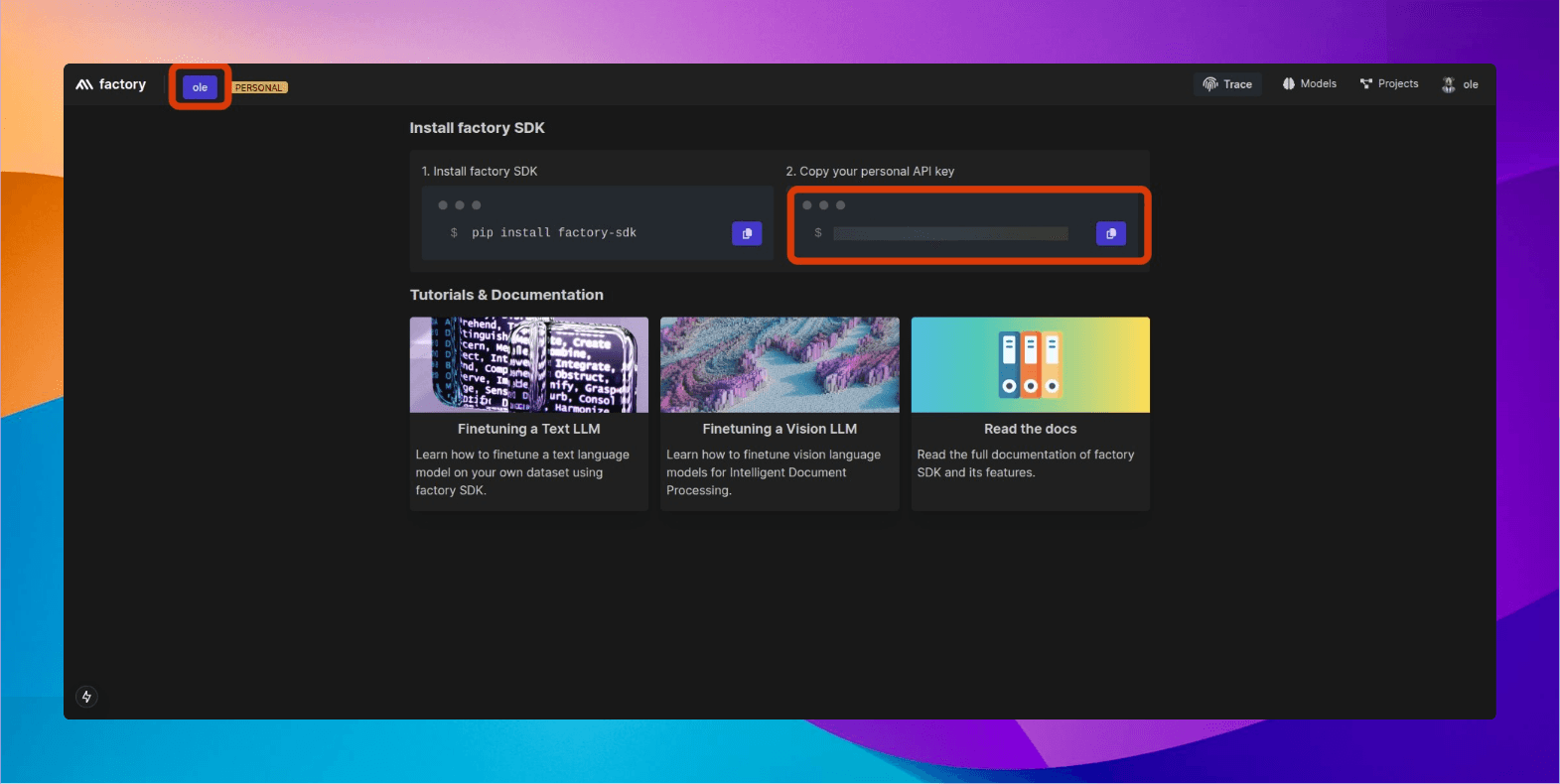This screenshot has height=784, width=1560.
Task: Click the full documentation description text
Action: pos(1026,463)
